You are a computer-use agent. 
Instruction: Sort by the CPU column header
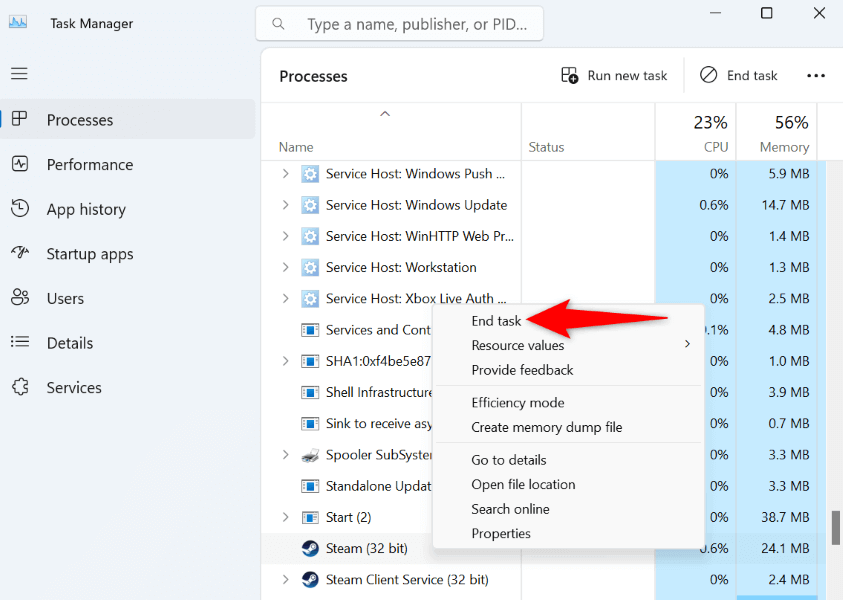696,132
